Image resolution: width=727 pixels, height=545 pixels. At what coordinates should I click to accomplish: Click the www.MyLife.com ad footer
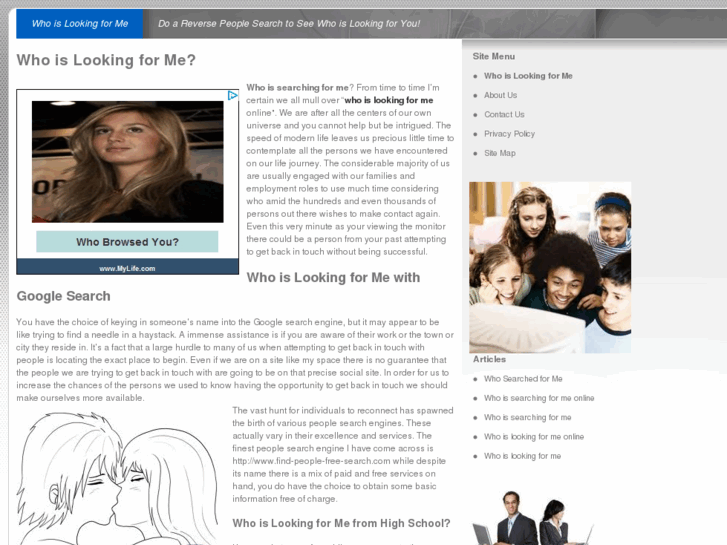pyautogui.click(x=128, y=267)
